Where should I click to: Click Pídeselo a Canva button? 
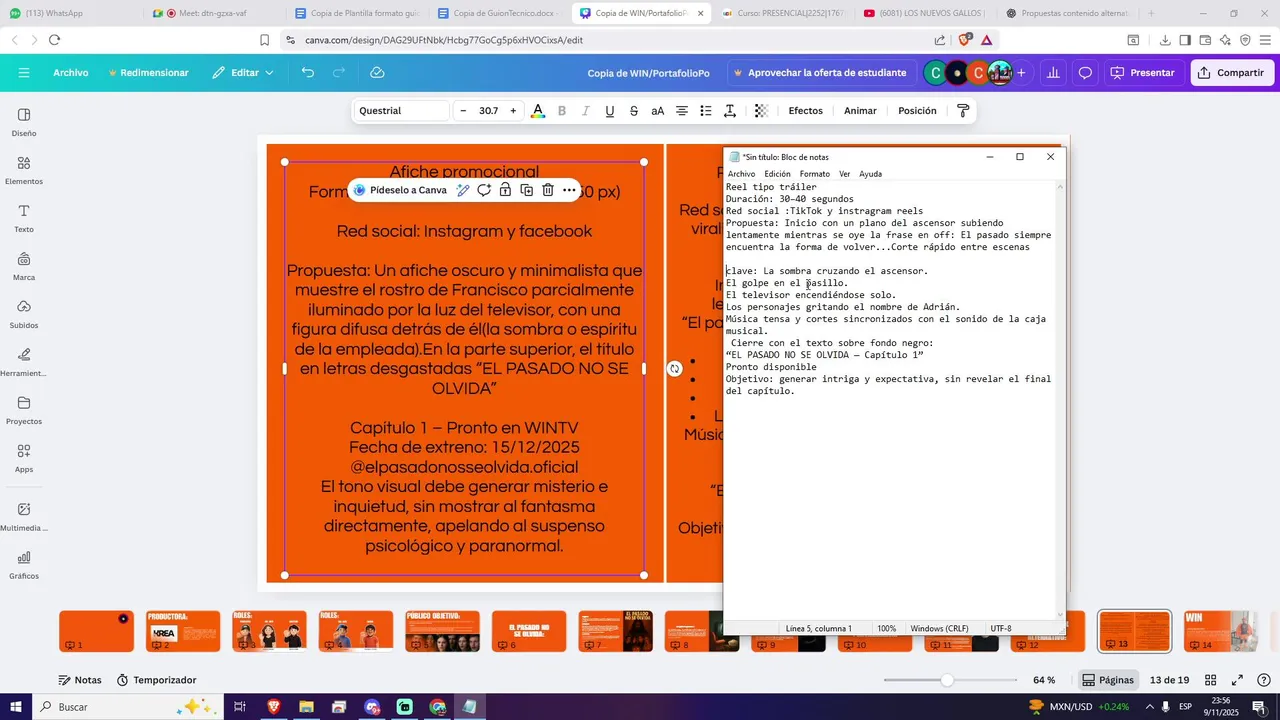click(x=400, y=190)
